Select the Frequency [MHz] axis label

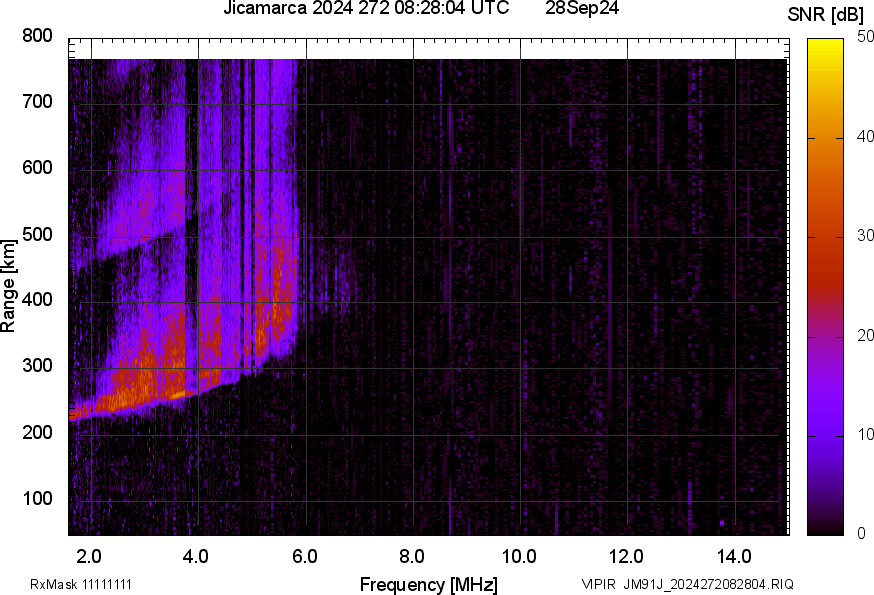(x=428, y=584)
